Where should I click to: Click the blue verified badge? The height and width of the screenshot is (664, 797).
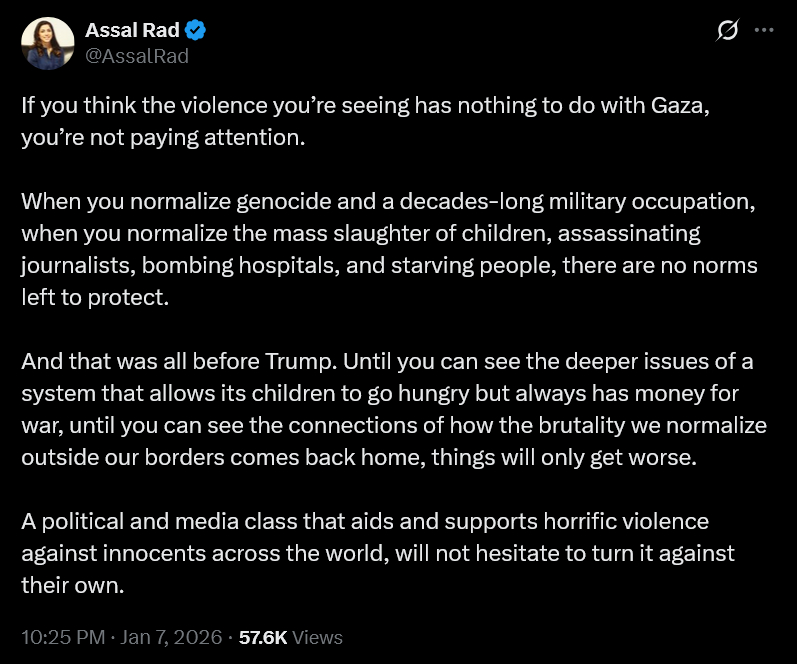click(x=196, y=31)
